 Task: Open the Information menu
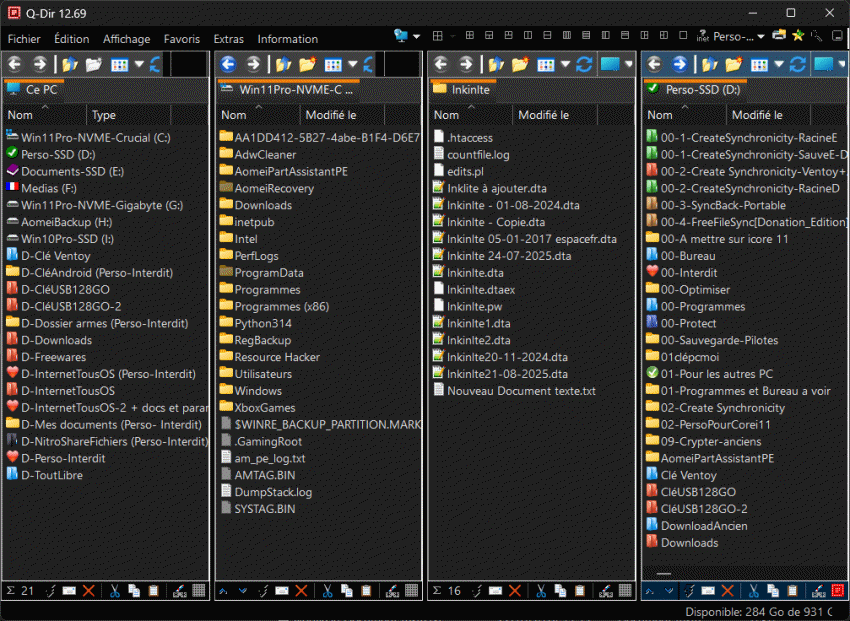(x=287, y=39)
